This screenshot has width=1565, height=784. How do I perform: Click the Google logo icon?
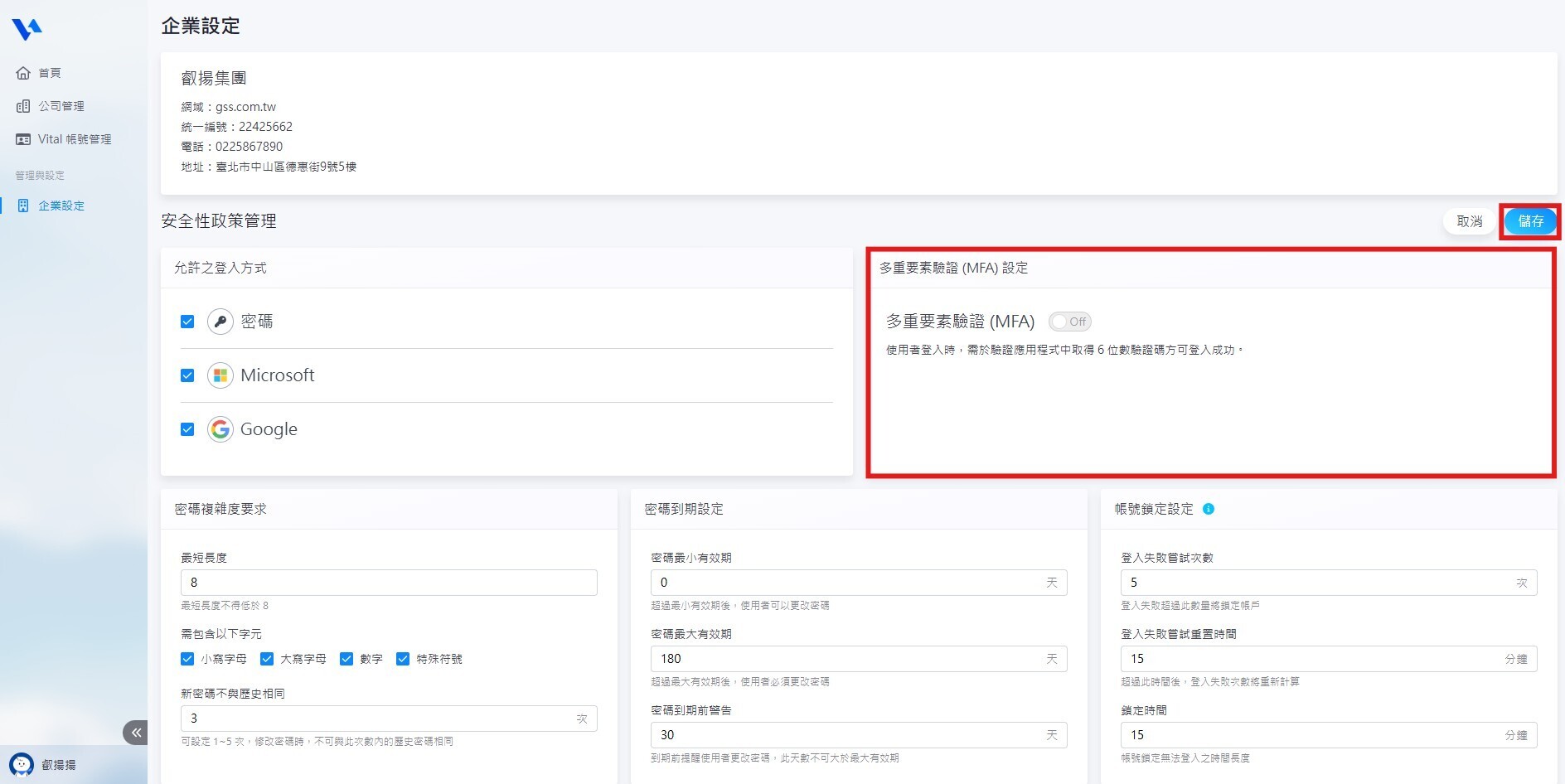tap(220, 429)
